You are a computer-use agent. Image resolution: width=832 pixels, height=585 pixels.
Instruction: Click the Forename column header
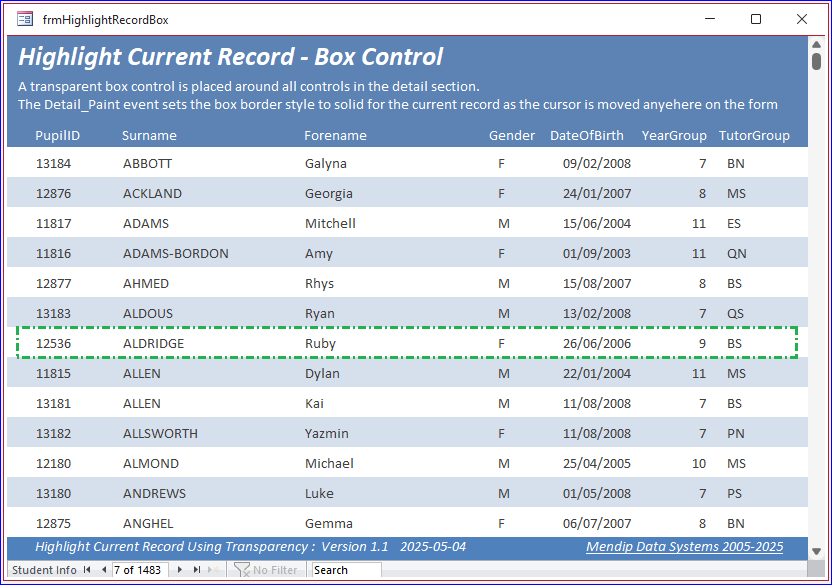335,135
